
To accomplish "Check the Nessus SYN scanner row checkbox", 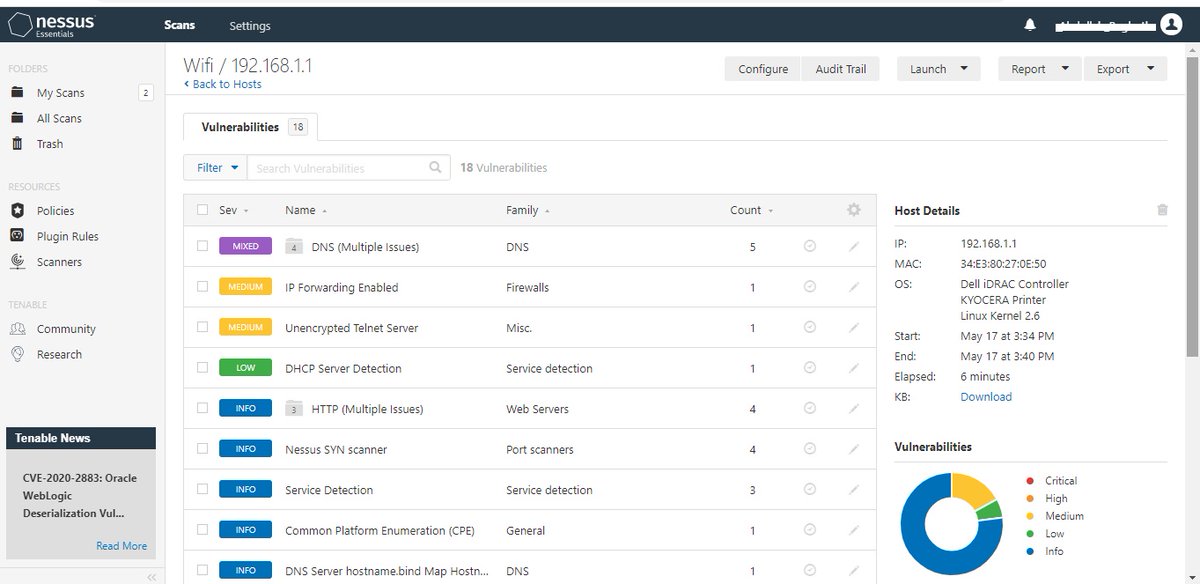I will click(x=203, y=449).
